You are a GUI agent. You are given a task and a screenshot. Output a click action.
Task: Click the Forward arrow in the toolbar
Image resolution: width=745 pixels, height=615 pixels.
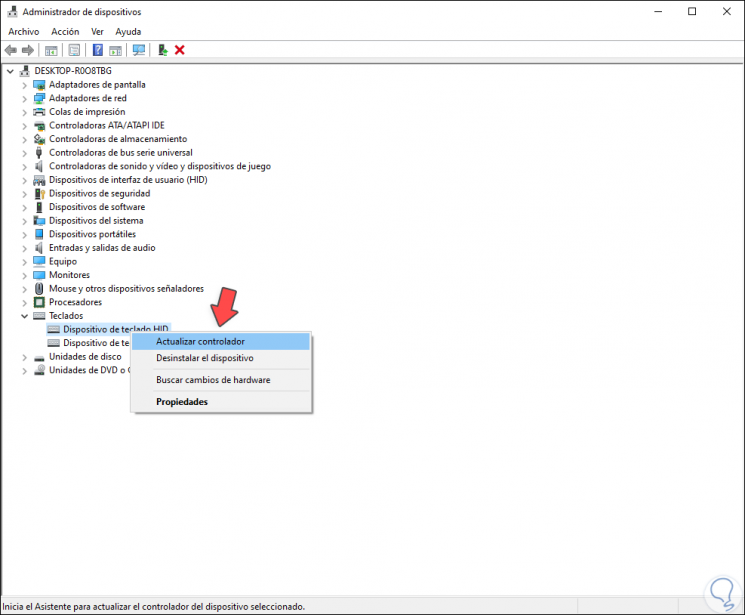(x=28, y=50)
